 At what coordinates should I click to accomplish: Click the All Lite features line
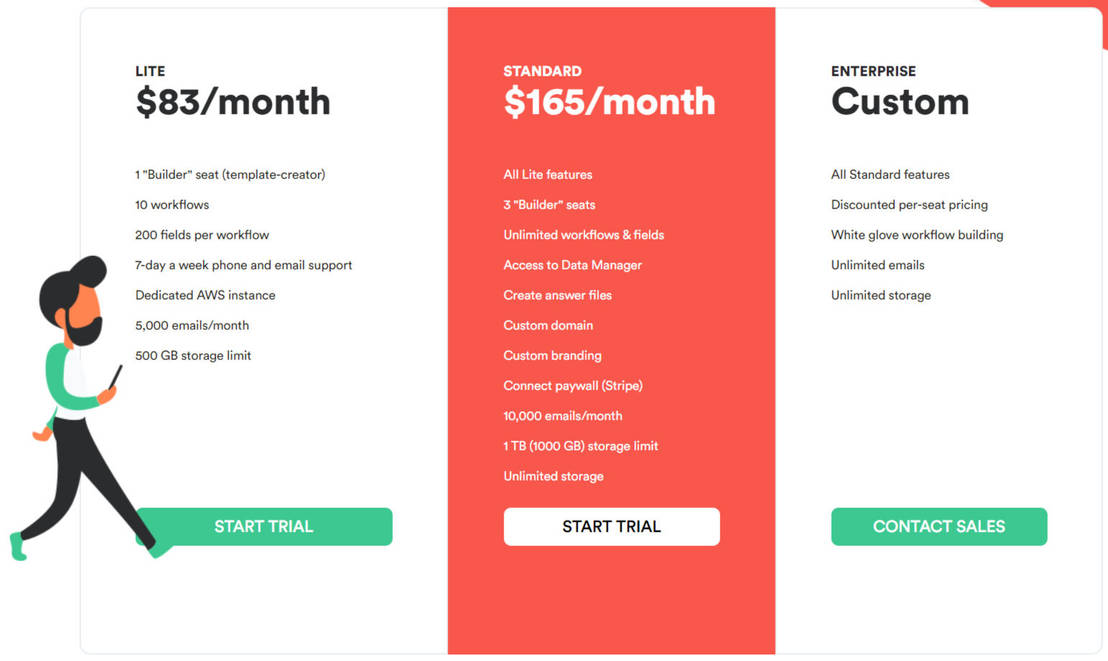pyautogui.click(x=547, y=174)
